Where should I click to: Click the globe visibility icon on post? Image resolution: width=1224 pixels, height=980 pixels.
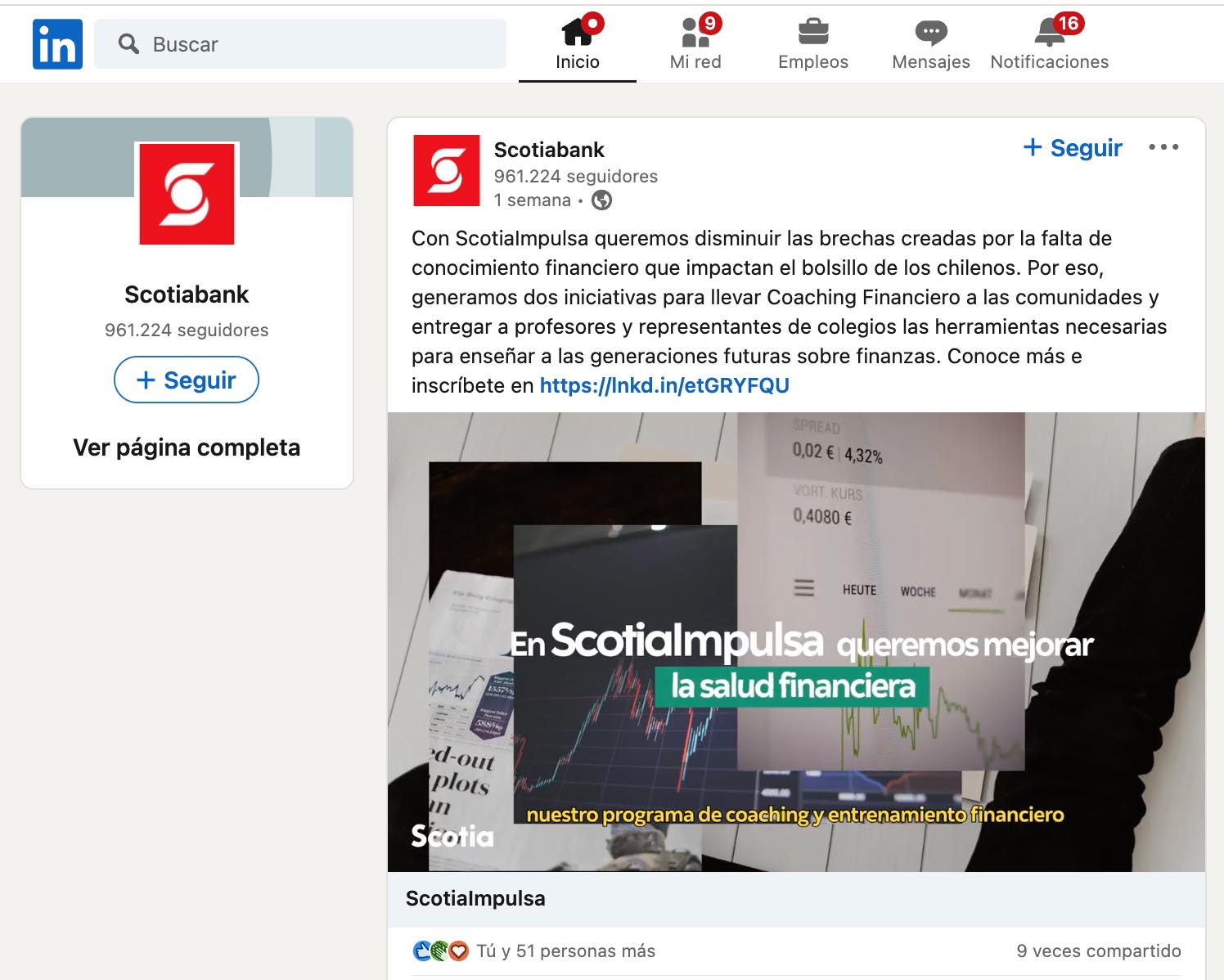(x=601, y=200)
